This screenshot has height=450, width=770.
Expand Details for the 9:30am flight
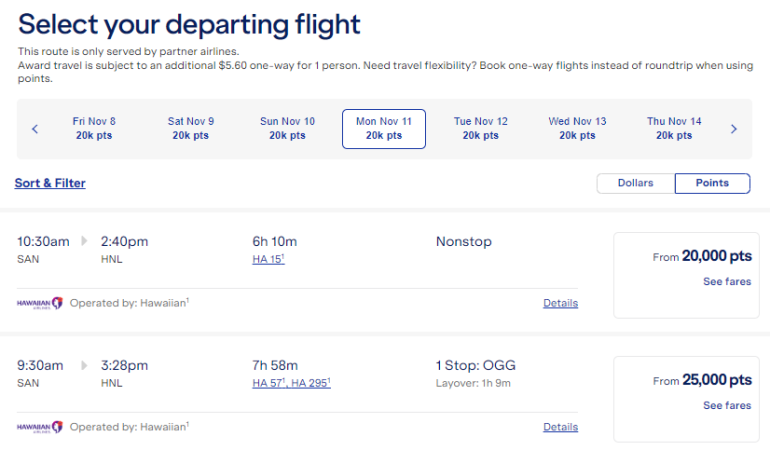point(560,427)
